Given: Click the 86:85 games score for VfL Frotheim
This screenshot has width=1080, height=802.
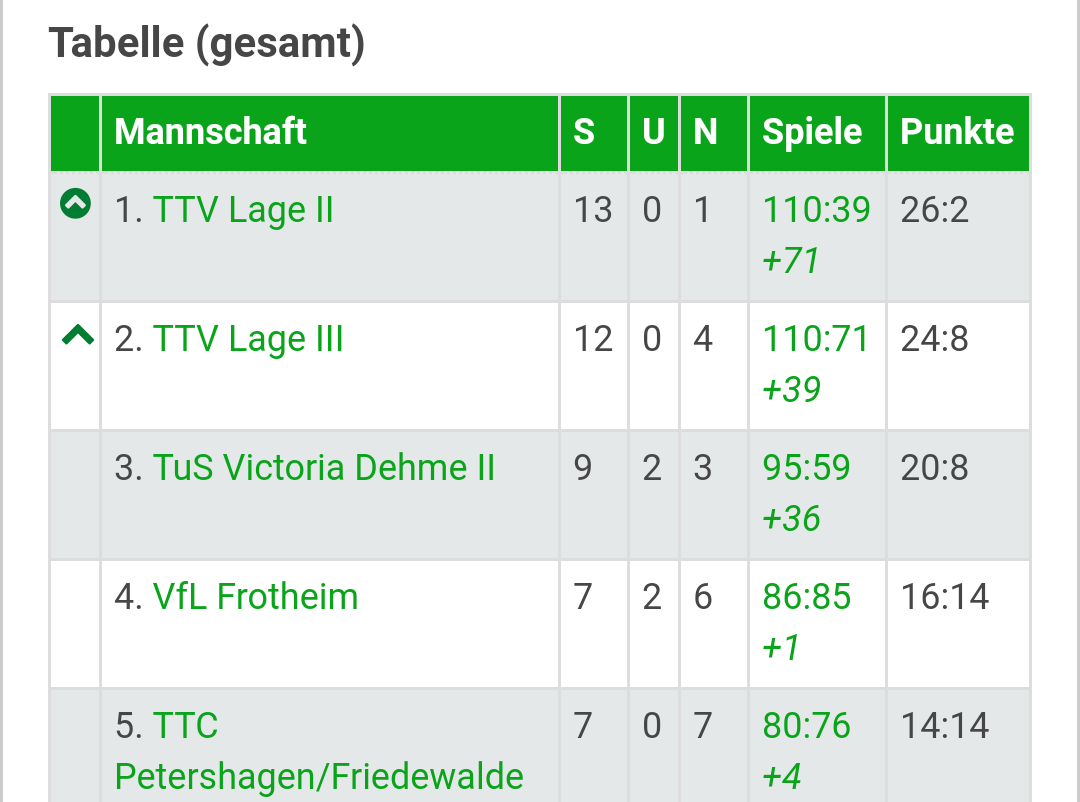Looking at the screenshot, I should click(806, 597).
